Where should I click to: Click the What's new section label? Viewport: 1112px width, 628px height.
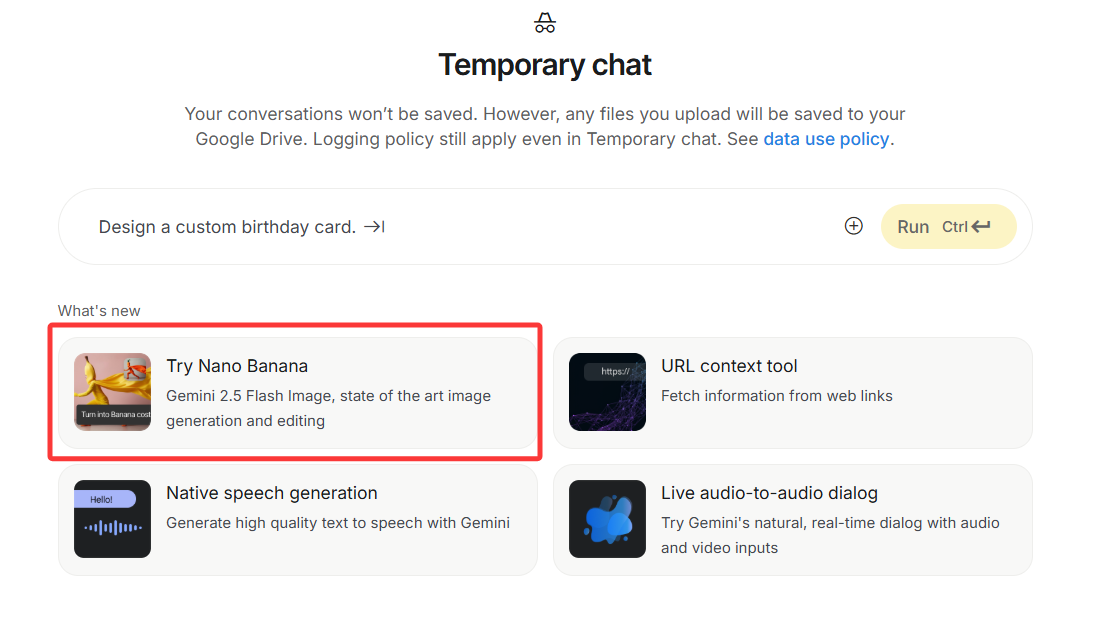click(x=99, y=311)
